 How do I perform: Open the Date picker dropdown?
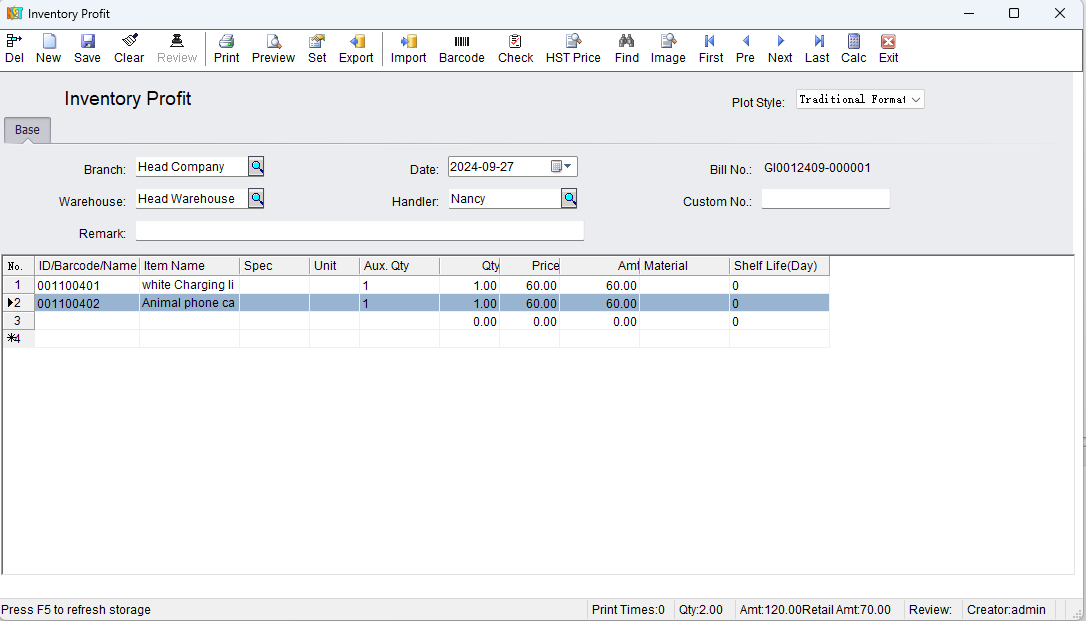click(x=568, y=167)
